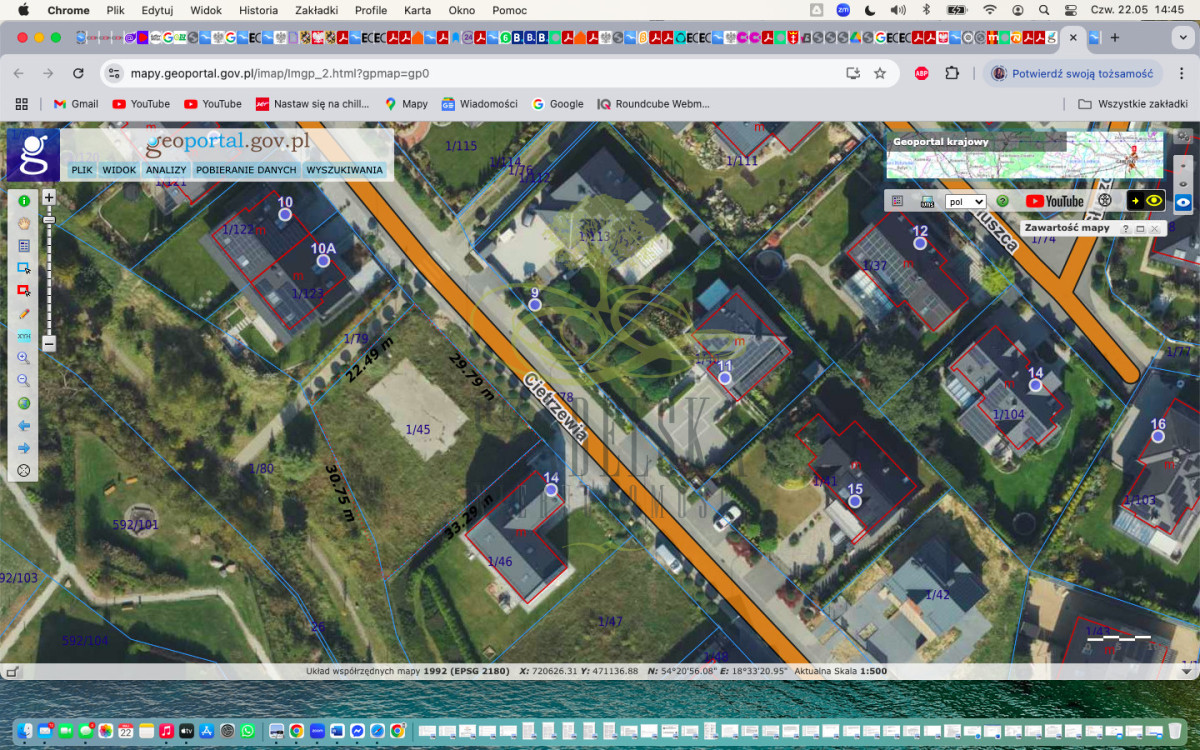
Task: Click the magnifier zoom-in tool
Action: [x=24, y=358]
